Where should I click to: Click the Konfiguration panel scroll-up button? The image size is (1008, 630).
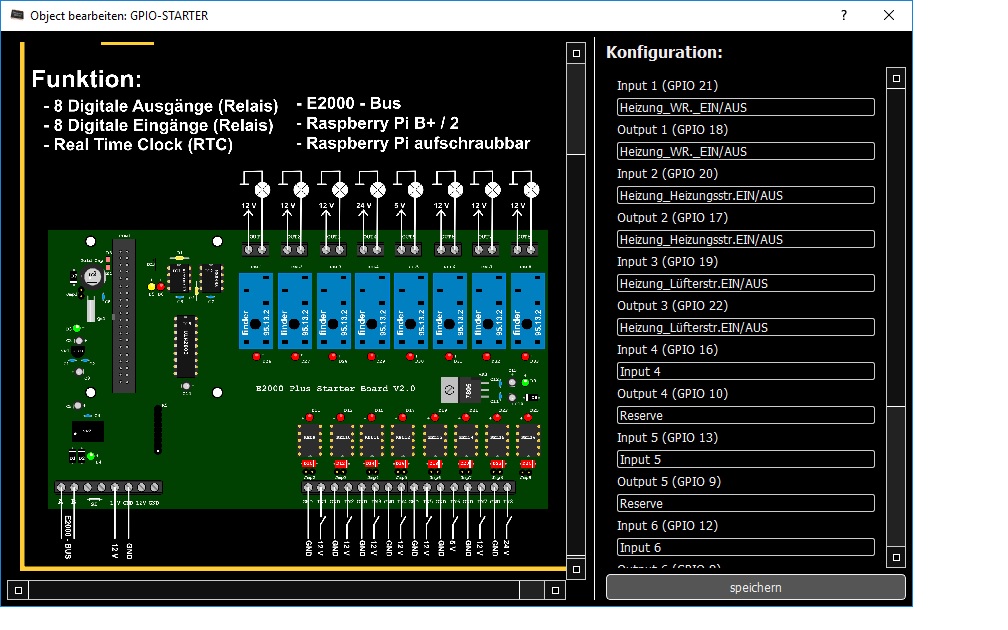pos(896,78)
